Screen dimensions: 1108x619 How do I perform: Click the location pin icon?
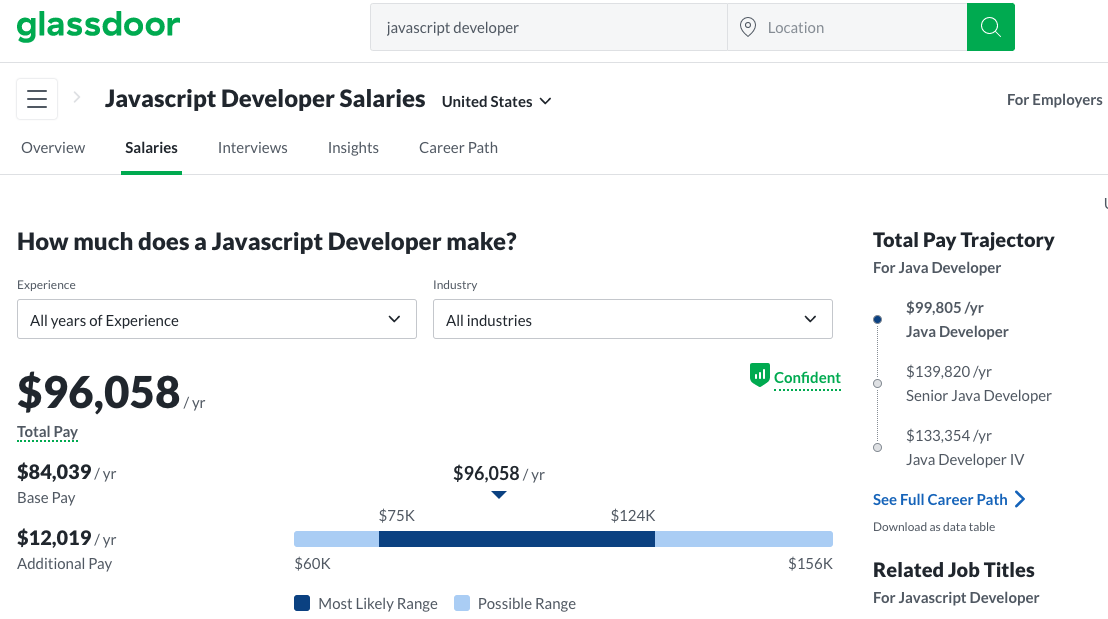pos(748,28)
